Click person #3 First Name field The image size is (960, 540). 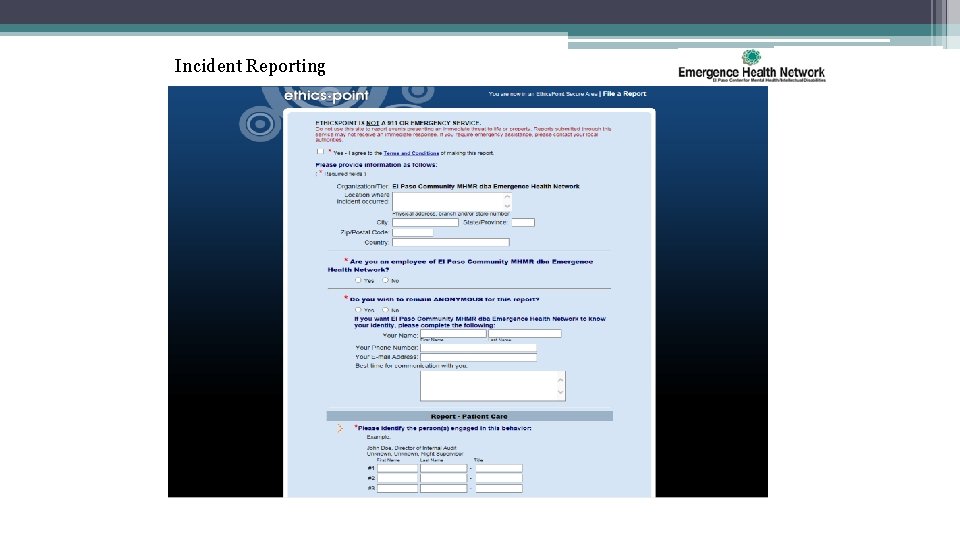(397, 489)
